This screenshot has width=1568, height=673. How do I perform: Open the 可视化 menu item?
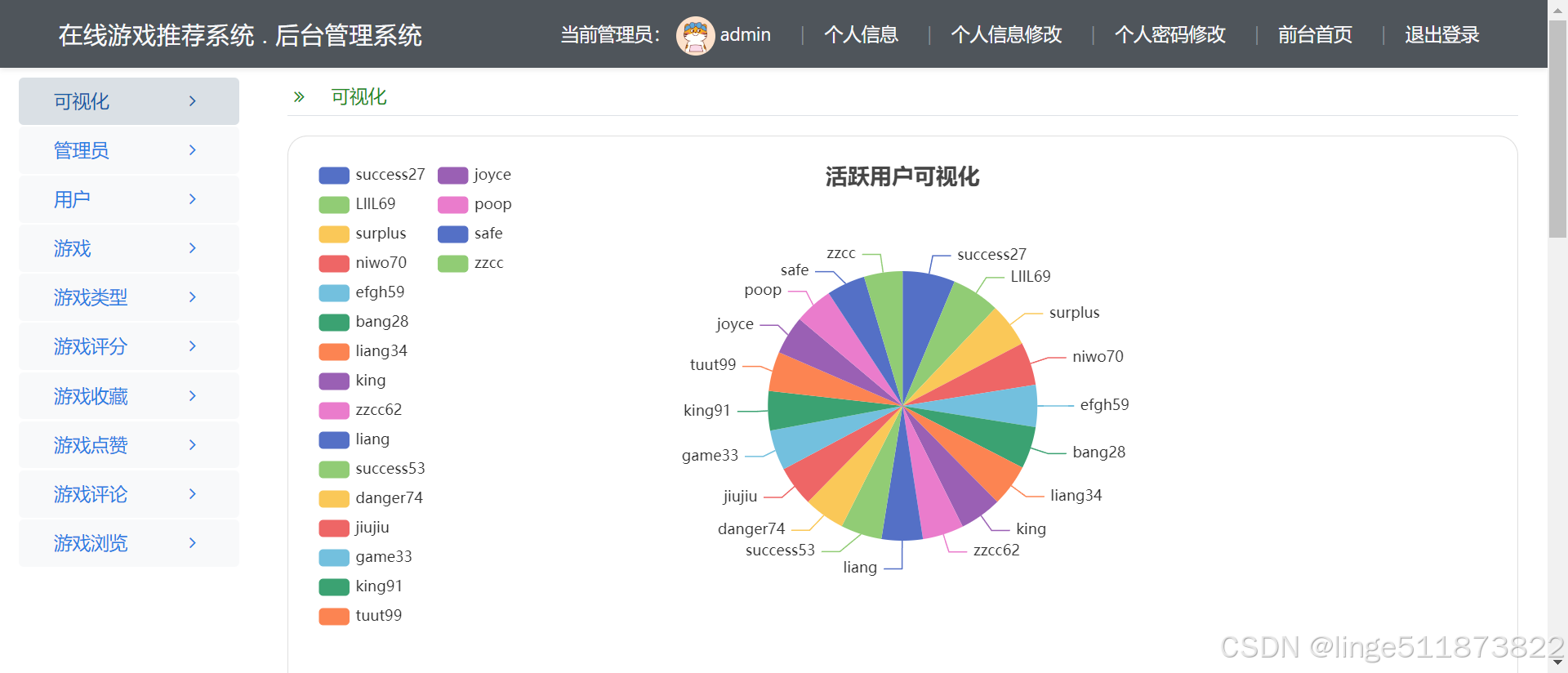(x=129, y=101)
